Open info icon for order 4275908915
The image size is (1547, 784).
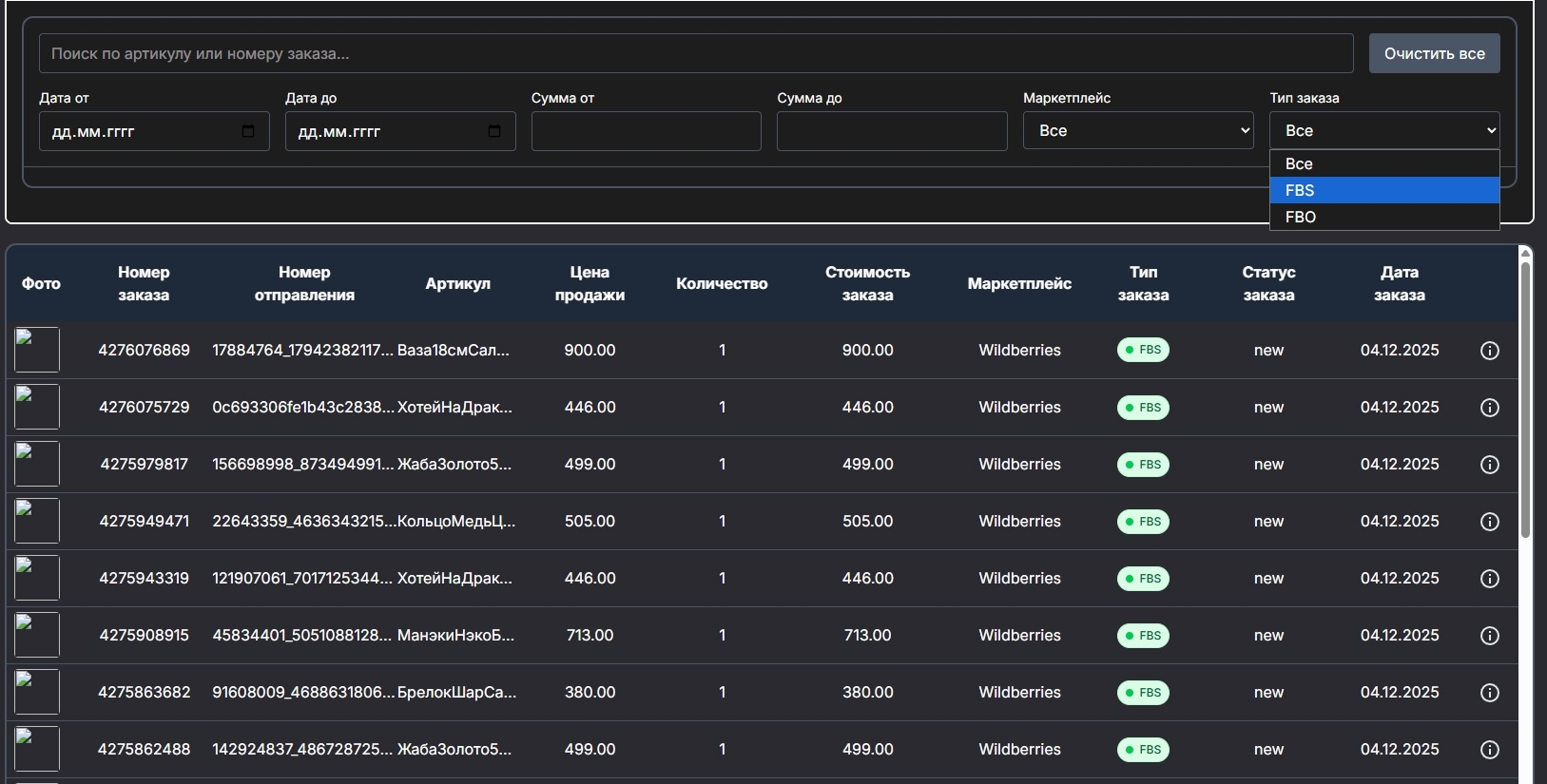click(1490, 636)
